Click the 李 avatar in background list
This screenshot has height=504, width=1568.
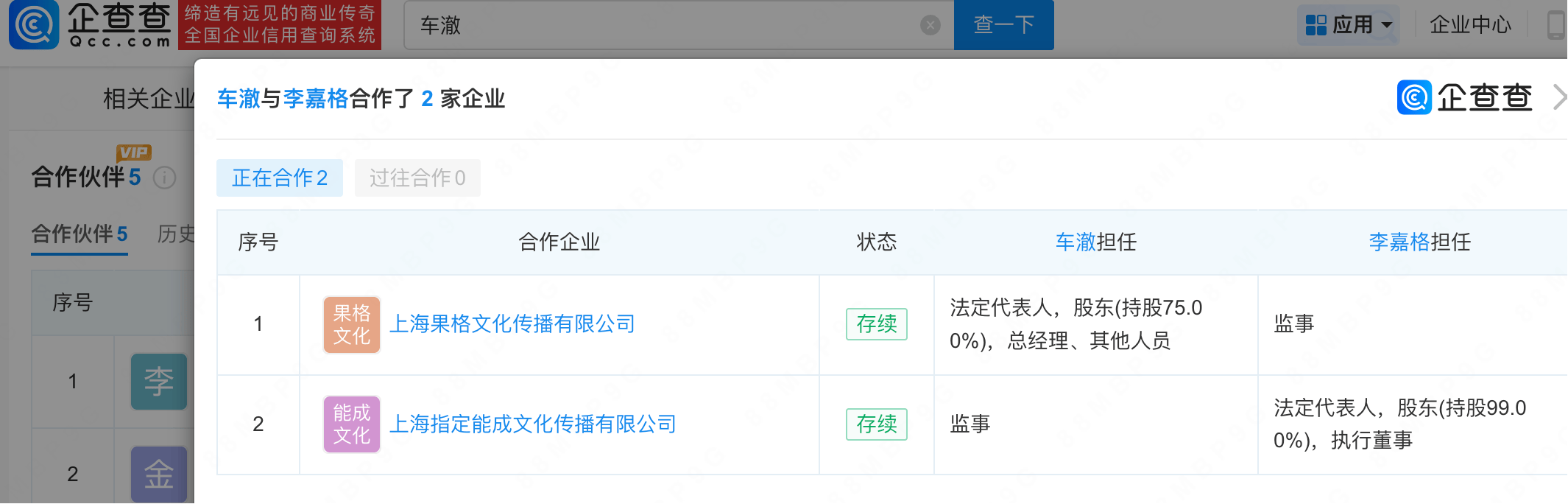pyautogui.click(x=159, y=382)
